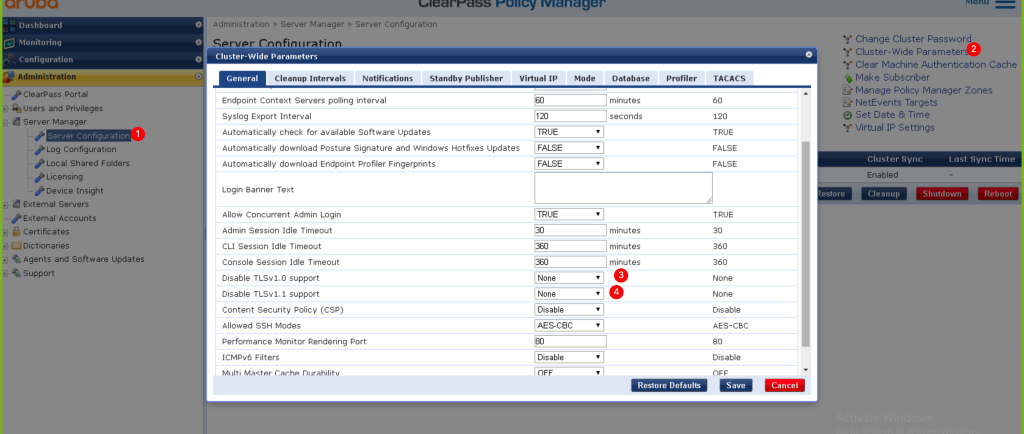Click the dialog vertical scrollbar
The image size is (1024, 434).
tap(805, 243)
